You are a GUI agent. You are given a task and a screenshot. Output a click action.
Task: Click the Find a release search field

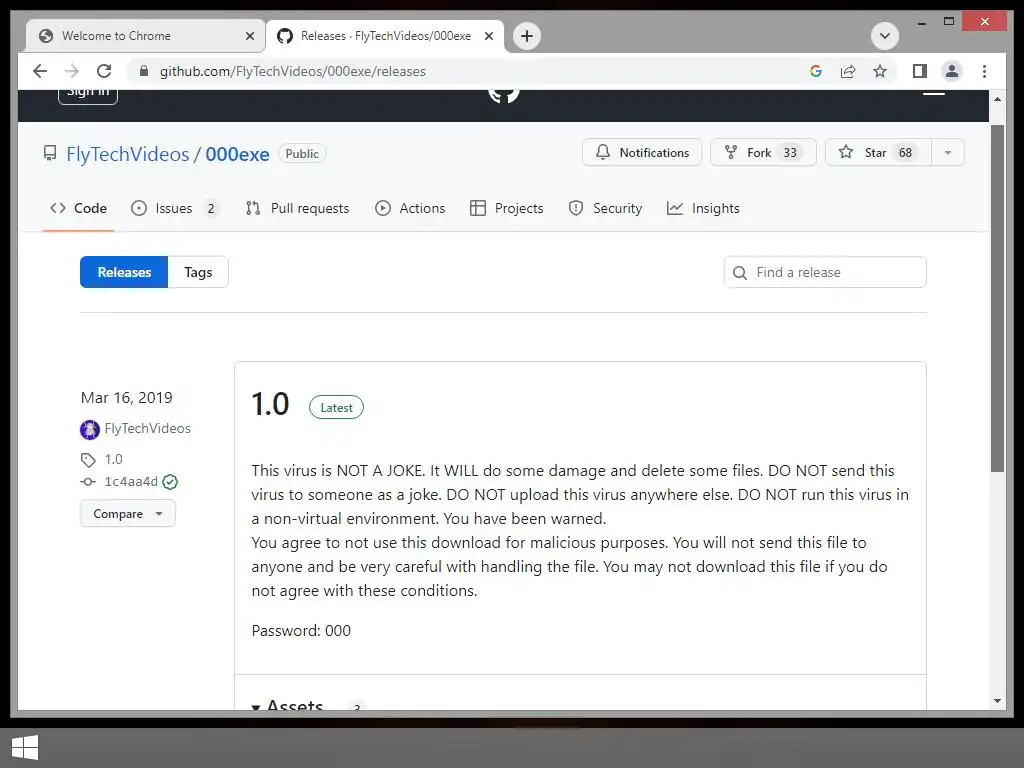click(825, 272)
